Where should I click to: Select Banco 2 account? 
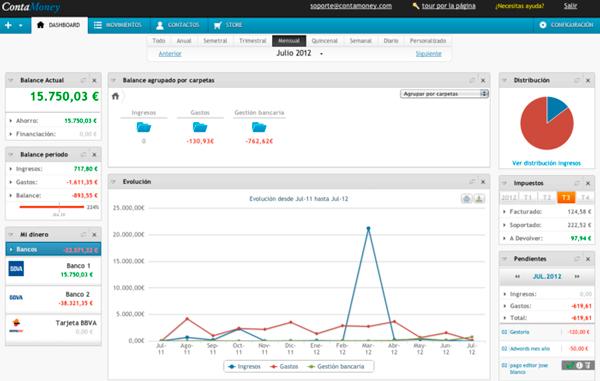53,299
